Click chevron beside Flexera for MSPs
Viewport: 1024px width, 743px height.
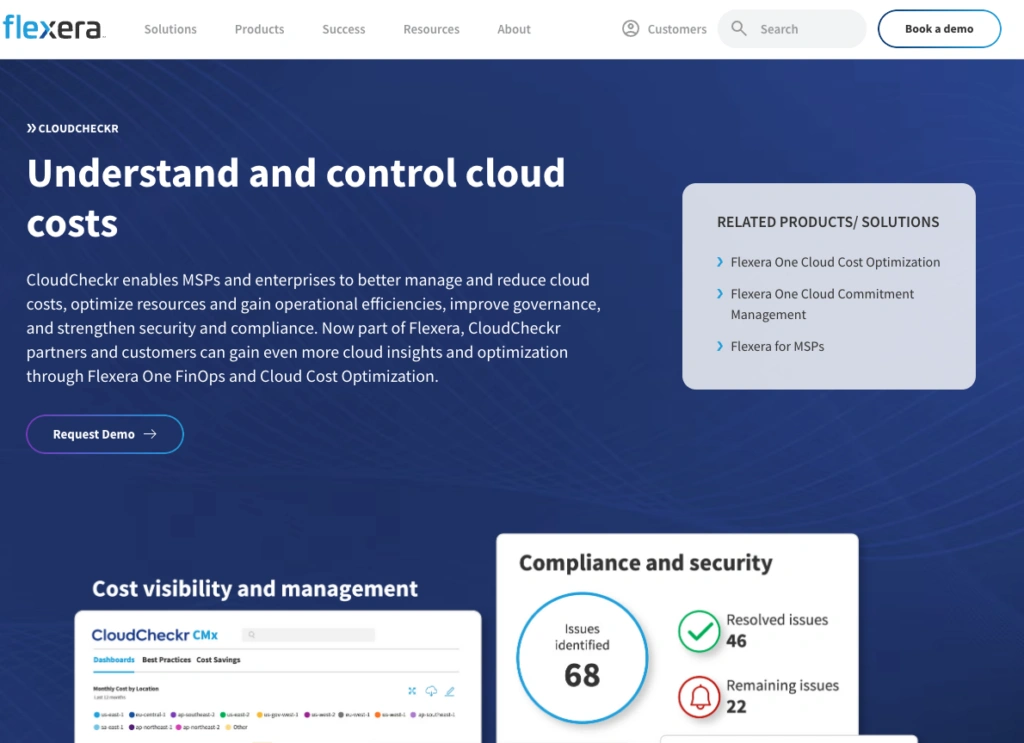[x=720, y=346]
